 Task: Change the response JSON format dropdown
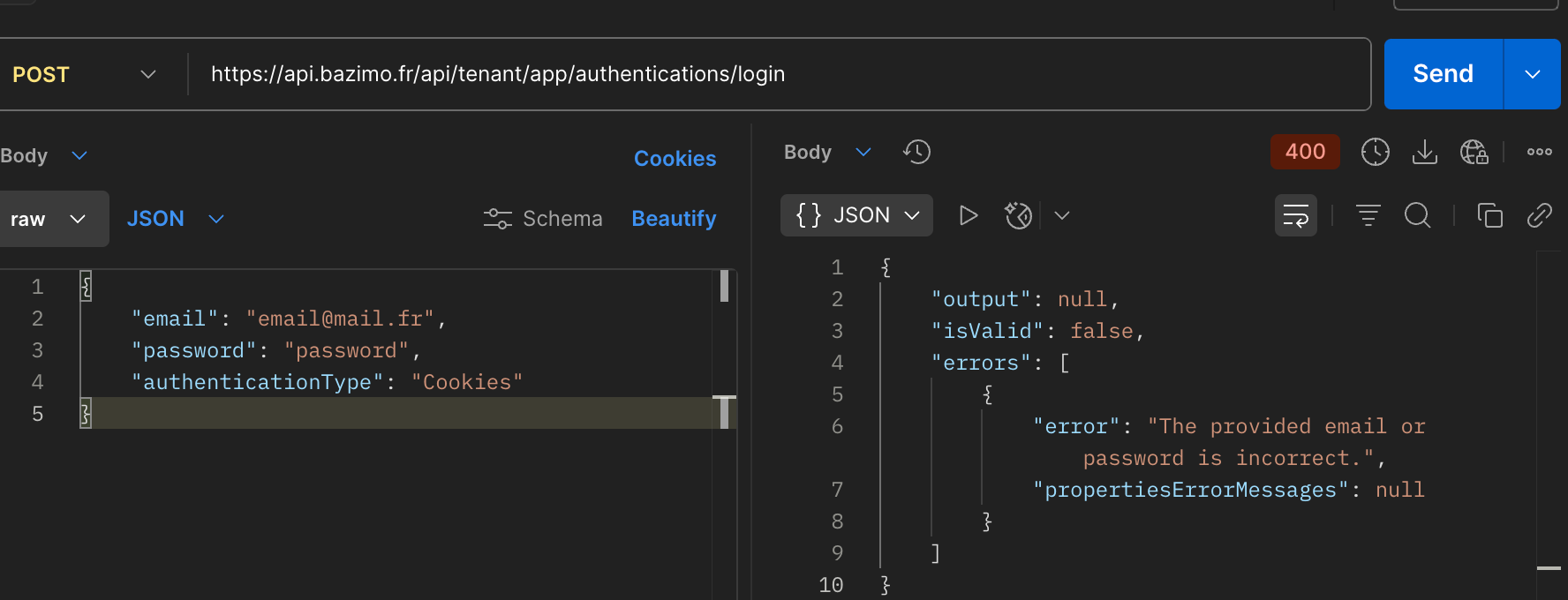click(x=856, y=215)
